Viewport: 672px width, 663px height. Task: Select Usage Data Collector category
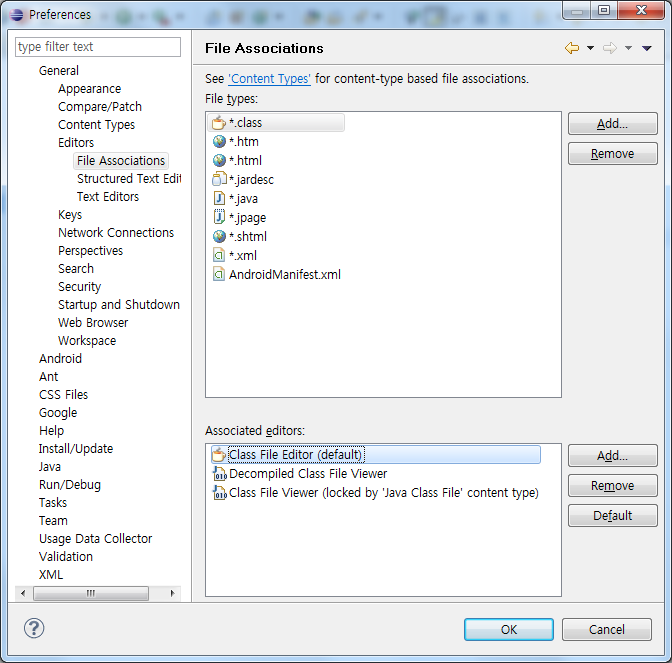click(96, 539)
